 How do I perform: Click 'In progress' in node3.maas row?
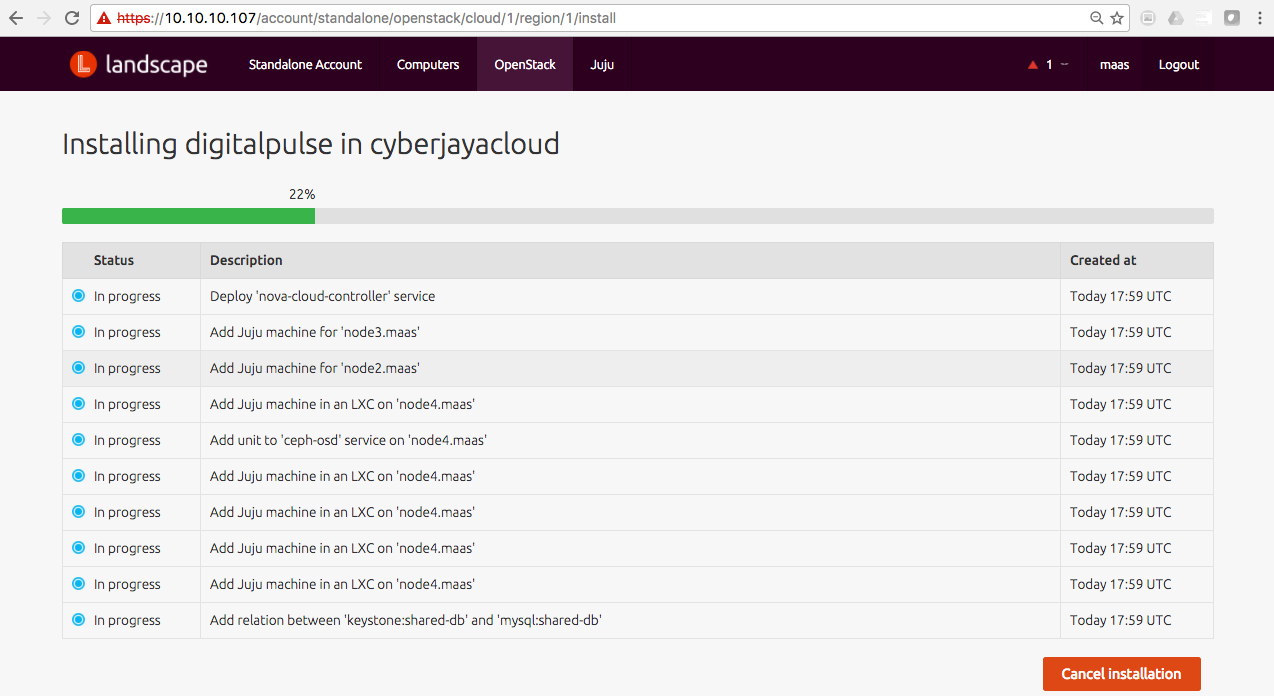pyautogui.click(x=127, y=332)
